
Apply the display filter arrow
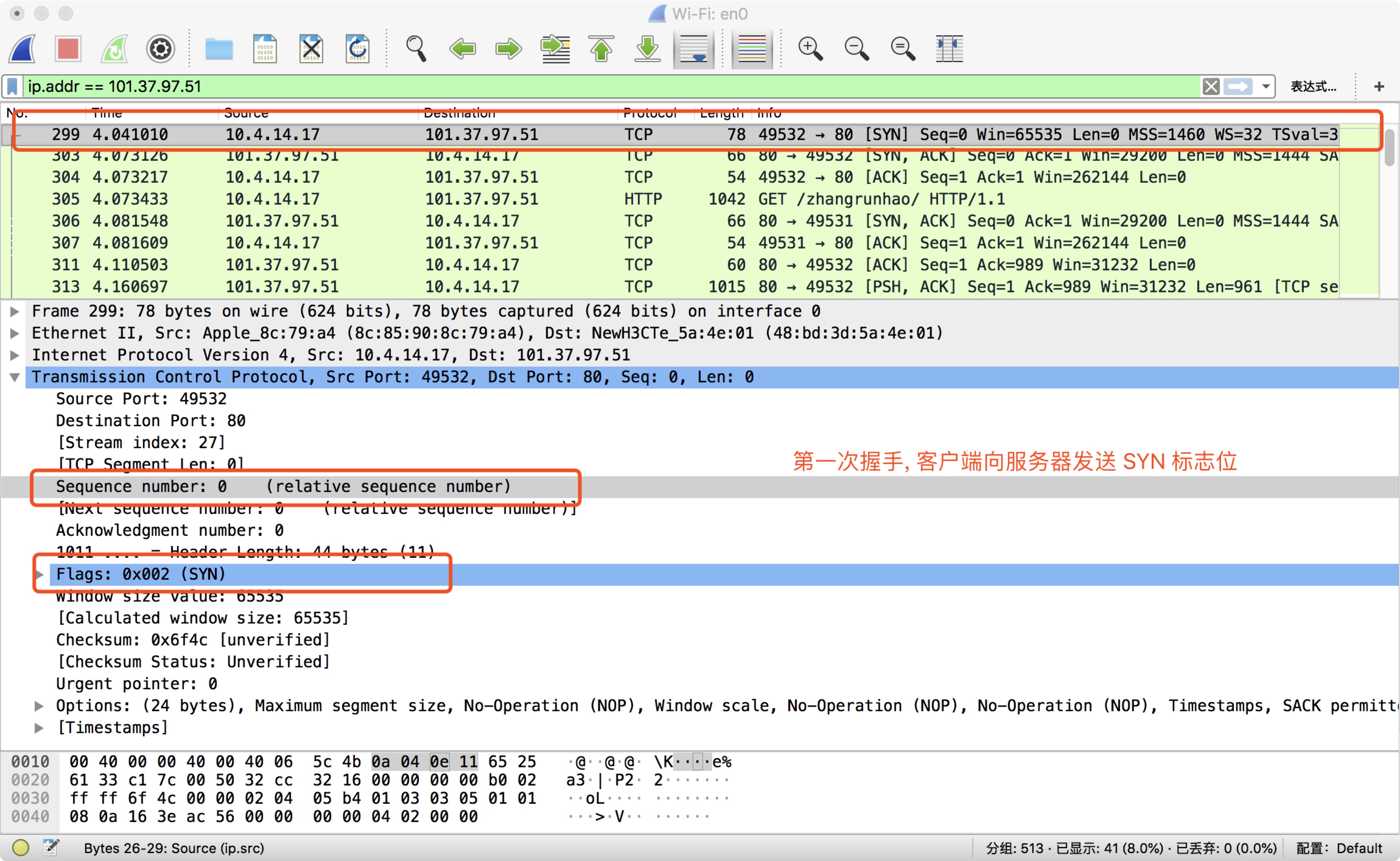click(x=1238, y=86)
